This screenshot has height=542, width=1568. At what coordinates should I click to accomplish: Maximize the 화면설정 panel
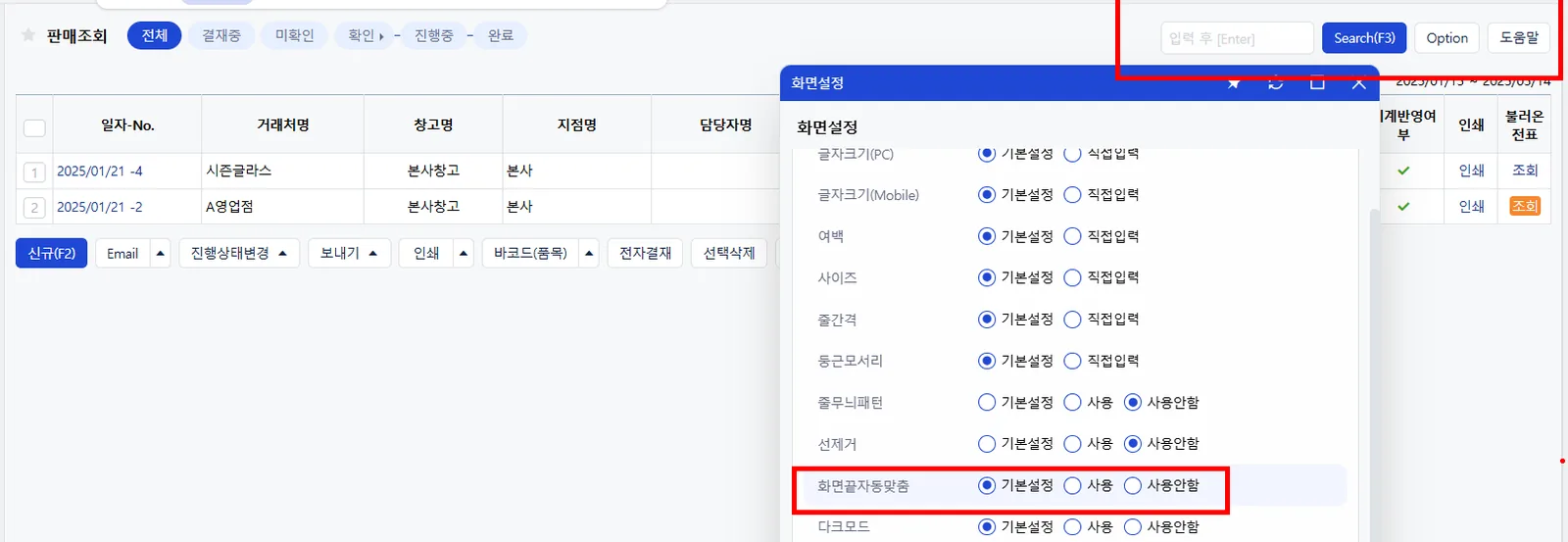1317,83
